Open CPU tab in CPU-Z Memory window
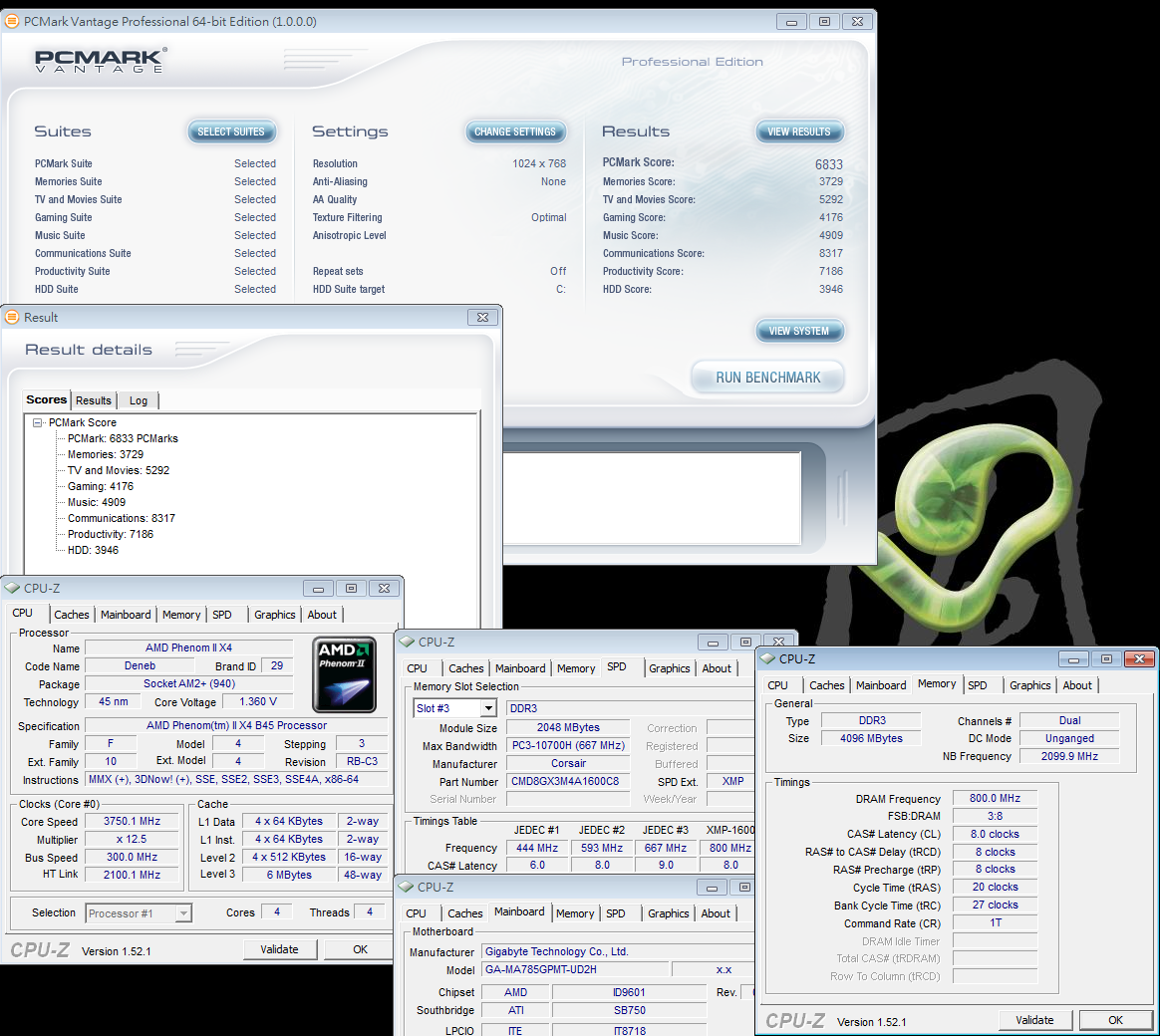Viewport: 1160px width, 1036px height. pos(777,685)
